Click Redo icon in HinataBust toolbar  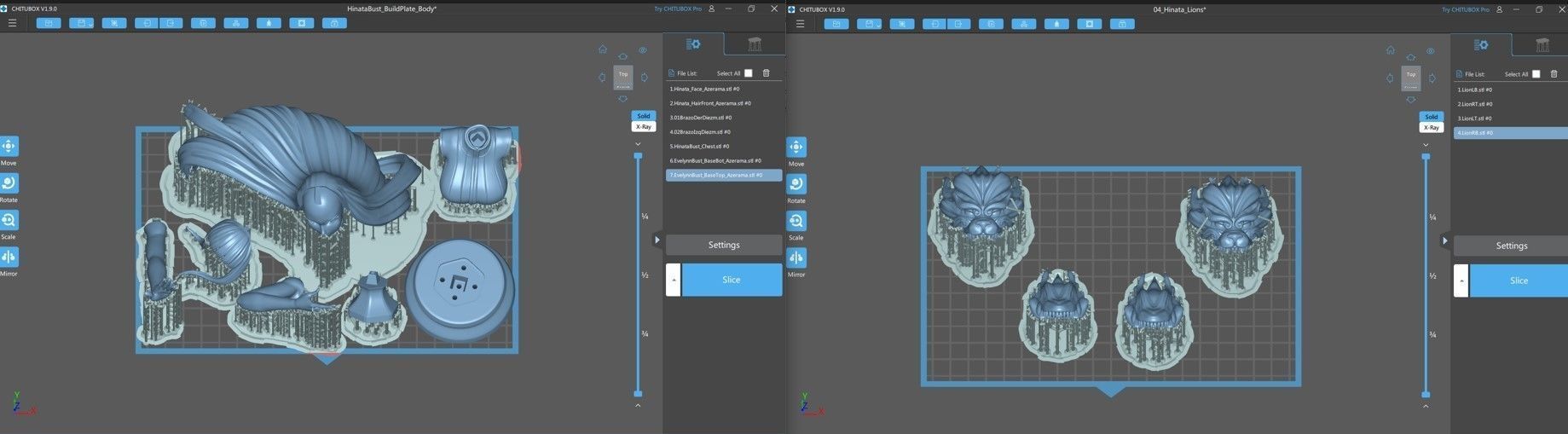(171, 23)
